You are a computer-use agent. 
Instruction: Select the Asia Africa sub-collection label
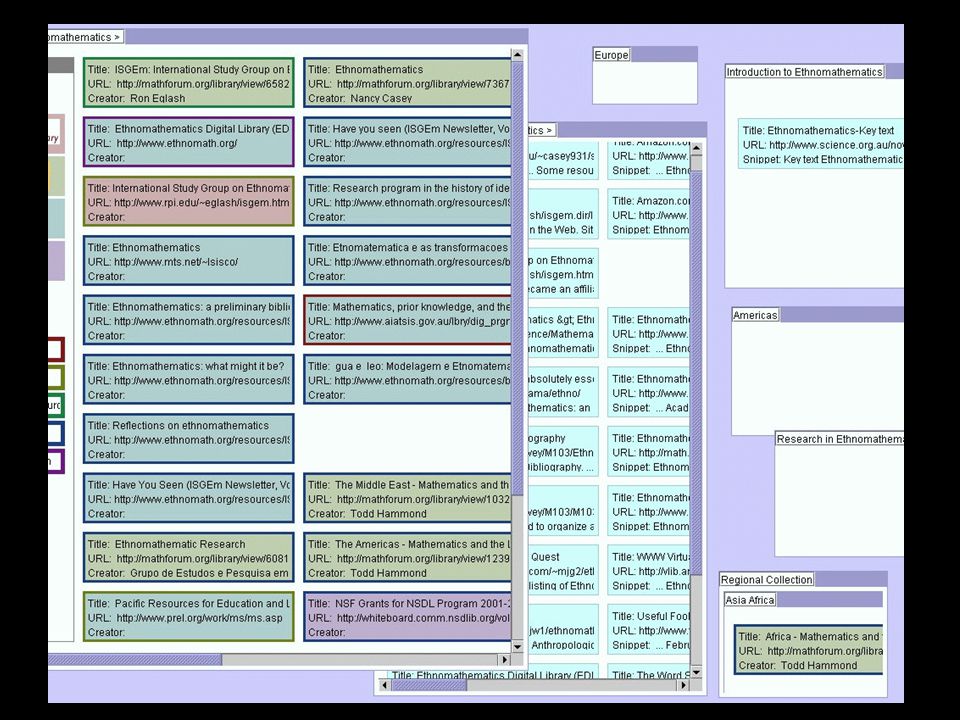click(x=750, y=600)
